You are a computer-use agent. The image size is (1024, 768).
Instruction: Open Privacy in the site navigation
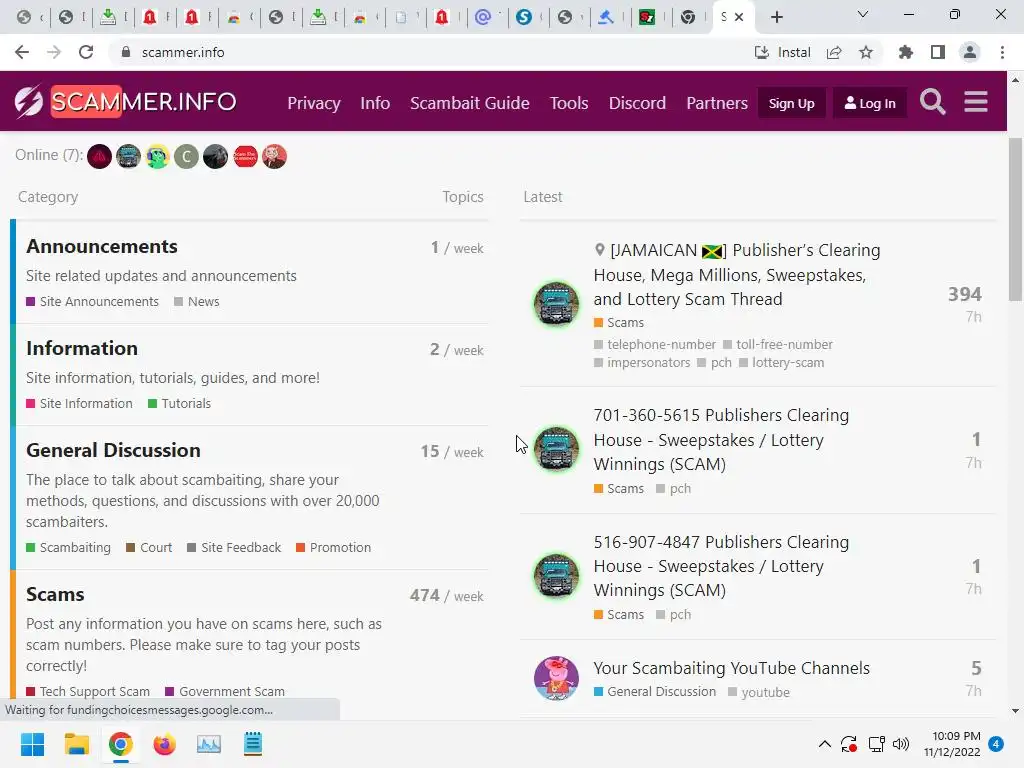click(x=314, y=103)
